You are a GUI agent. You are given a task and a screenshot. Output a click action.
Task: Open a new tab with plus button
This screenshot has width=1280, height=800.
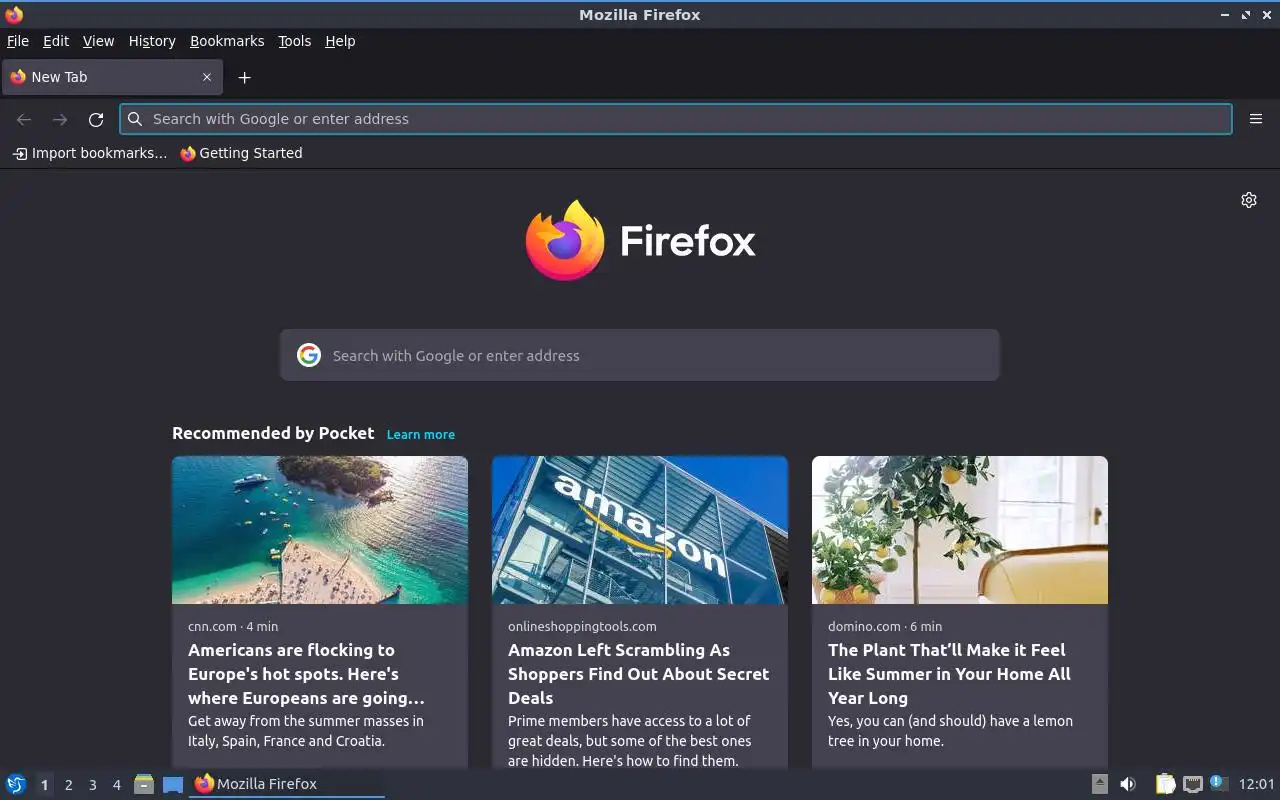click(x=244, y=77)
